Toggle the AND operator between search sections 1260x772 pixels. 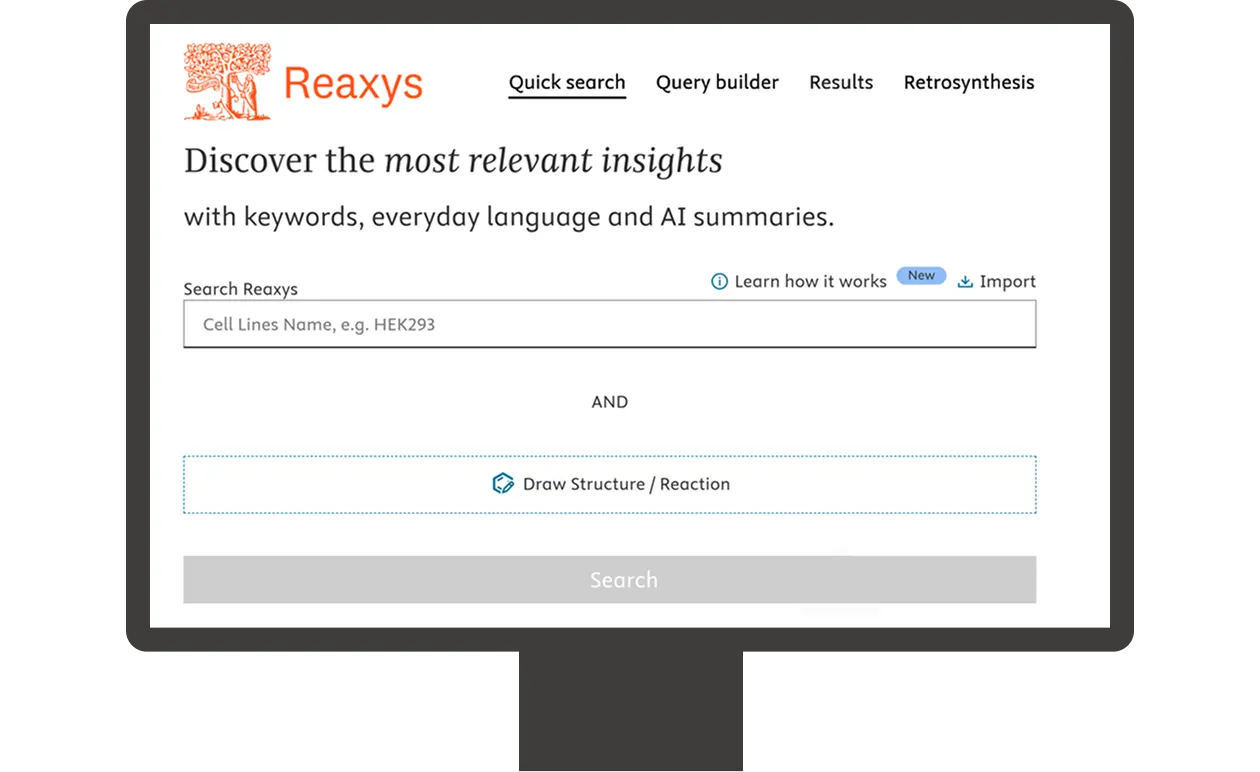pos(610,402)
